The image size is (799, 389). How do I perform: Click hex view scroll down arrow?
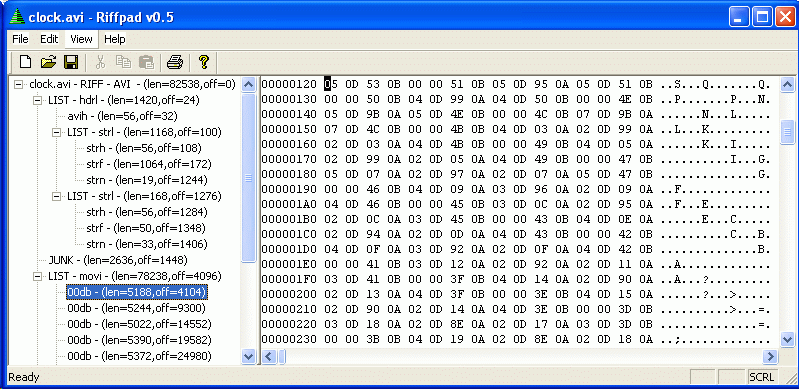pos(787,339)
